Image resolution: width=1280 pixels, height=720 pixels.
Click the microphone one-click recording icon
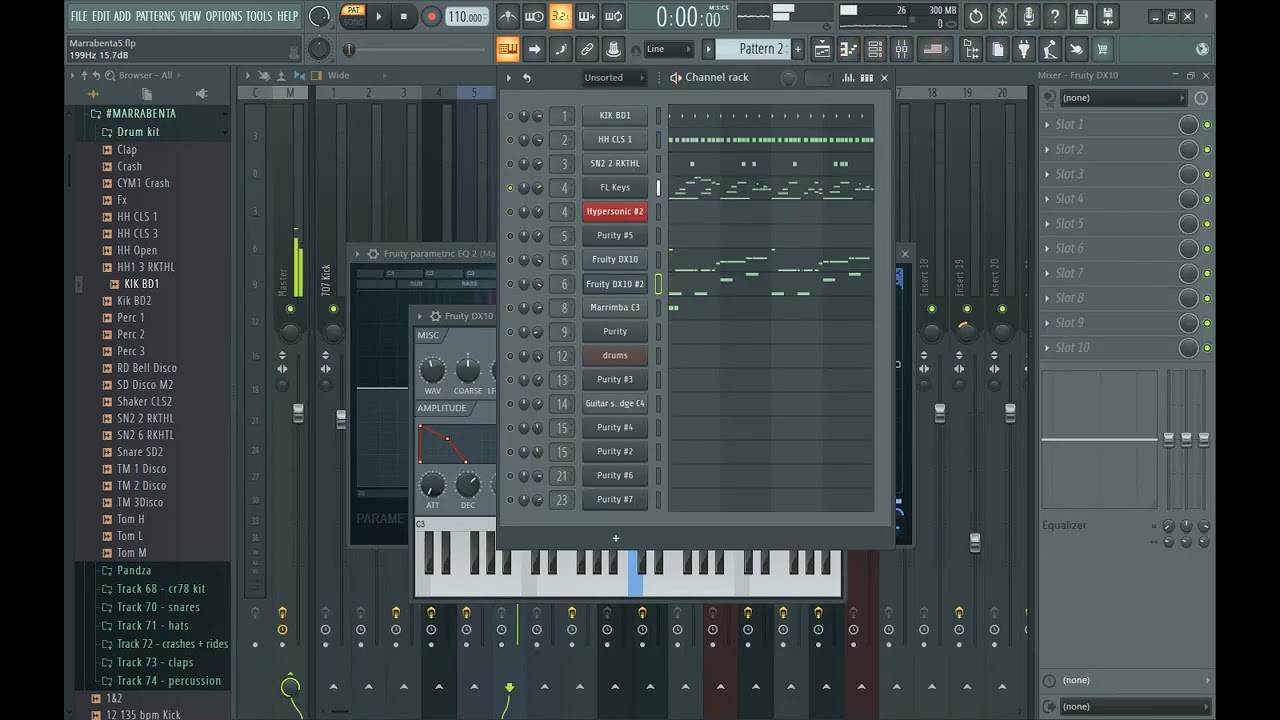pos(1028,16)
